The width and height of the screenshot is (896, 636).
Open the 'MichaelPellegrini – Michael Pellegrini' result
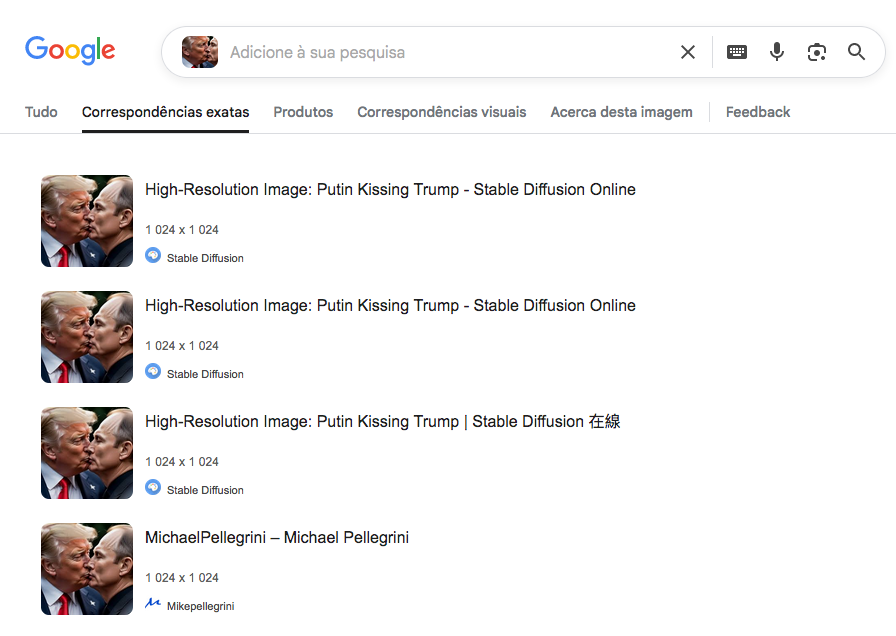(277, 538)
